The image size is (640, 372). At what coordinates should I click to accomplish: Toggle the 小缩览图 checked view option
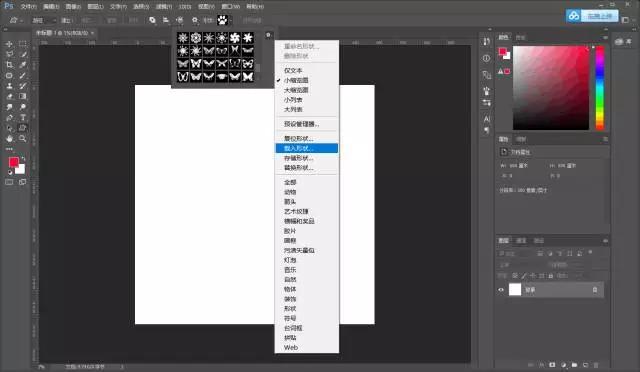tap(296, 80)
